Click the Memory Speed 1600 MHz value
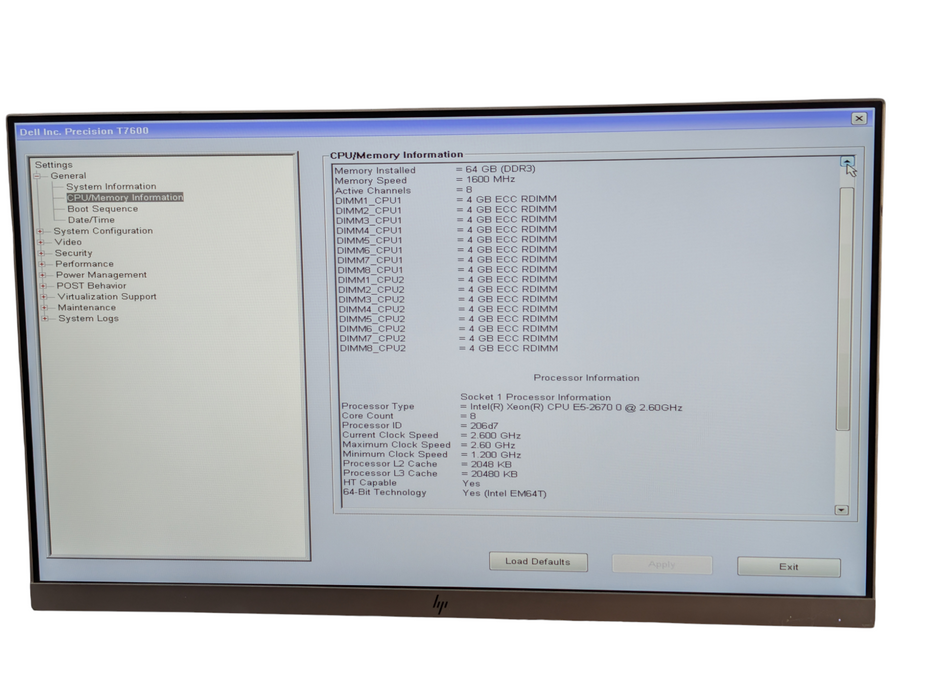The image size is (930, 700). tap(491, 179)
